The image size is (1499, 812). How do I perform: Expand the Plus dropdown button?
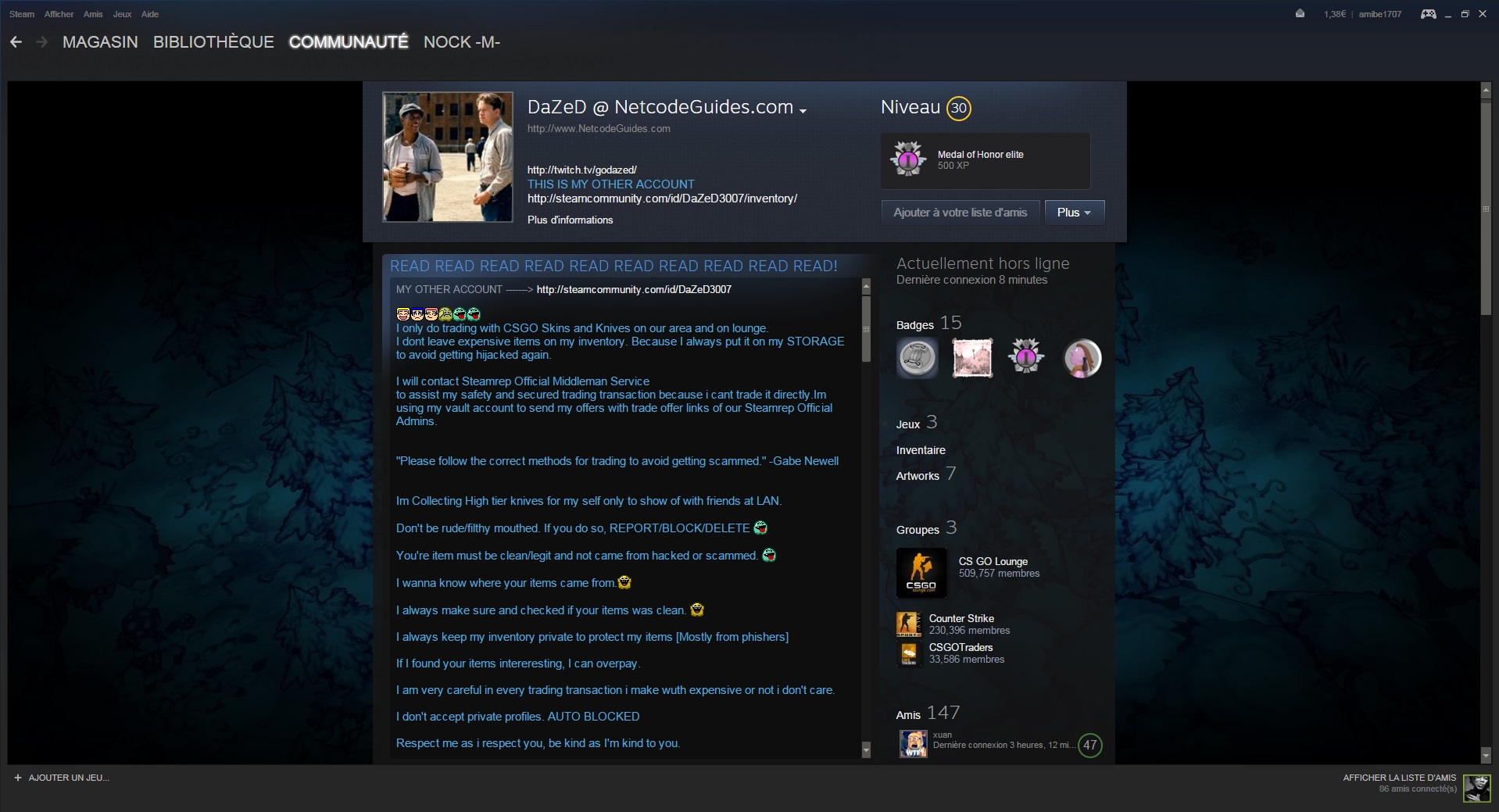pos(1074,213)
